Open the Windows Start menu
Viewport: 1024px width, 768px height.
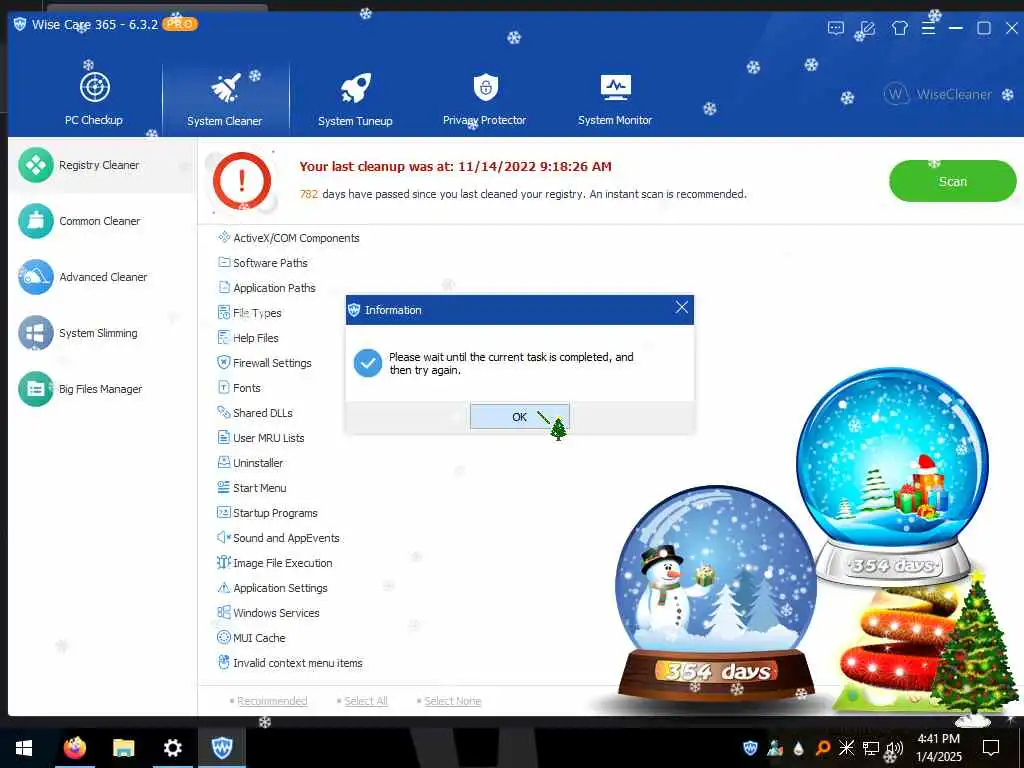pyautogui.click(x=24, y=748)
